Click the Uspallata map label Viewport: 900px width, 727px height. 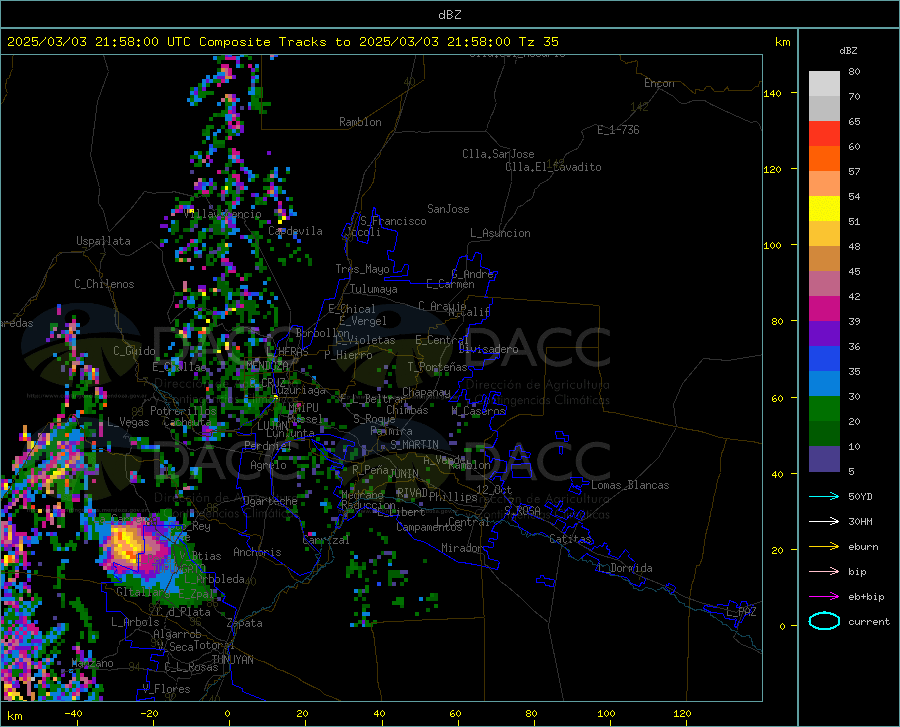click(x=103, y=241)
